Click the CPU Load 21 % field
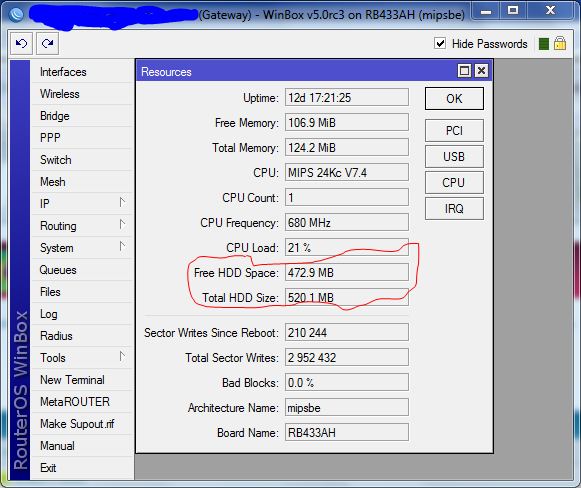Viewport: 581px width, 488px height. pos(347,248)
